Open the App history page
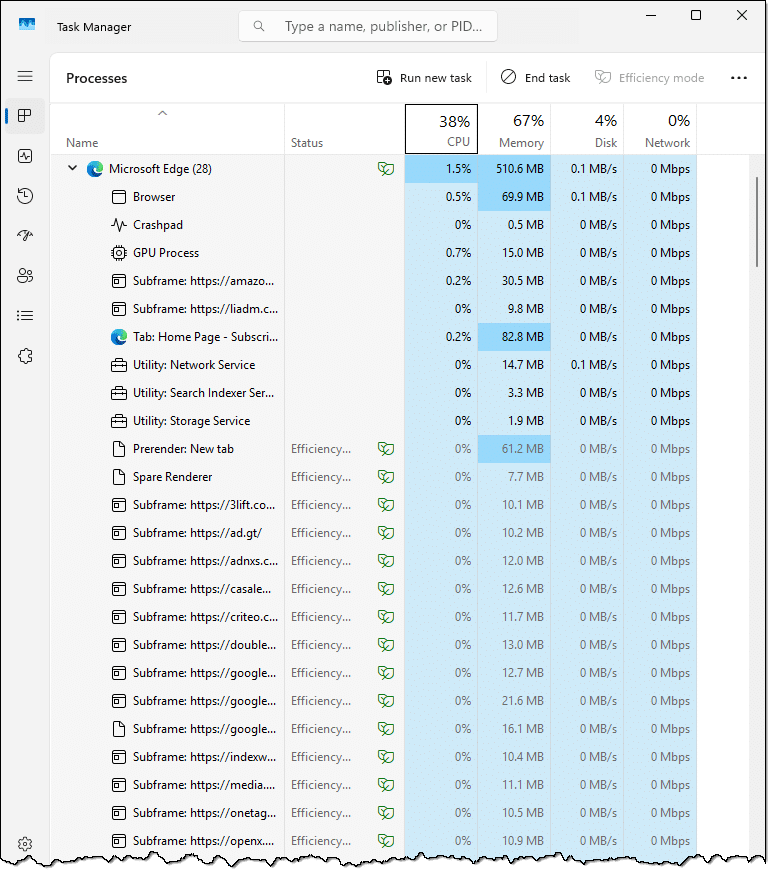Image resolution: width=771 pixels, height=874 pixels. point(25,196)
